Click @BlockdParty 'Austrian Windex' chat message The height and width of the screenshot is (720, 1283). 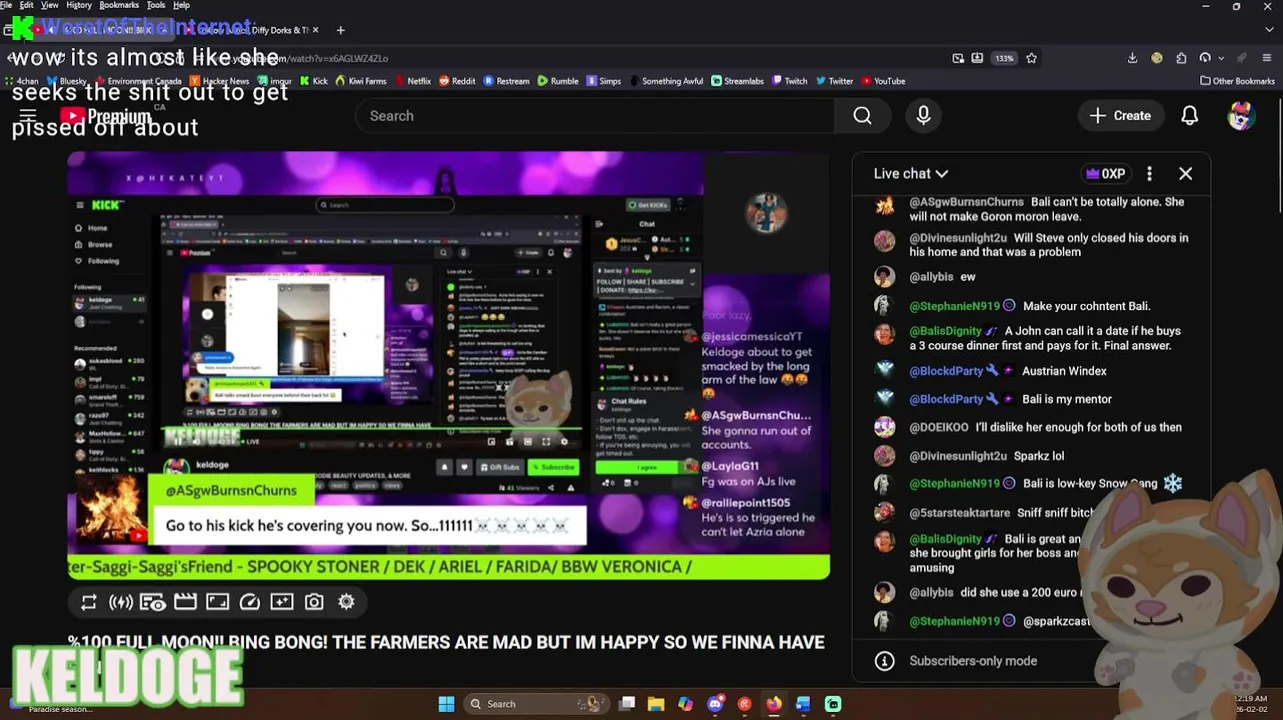(x=1030, y=371)
